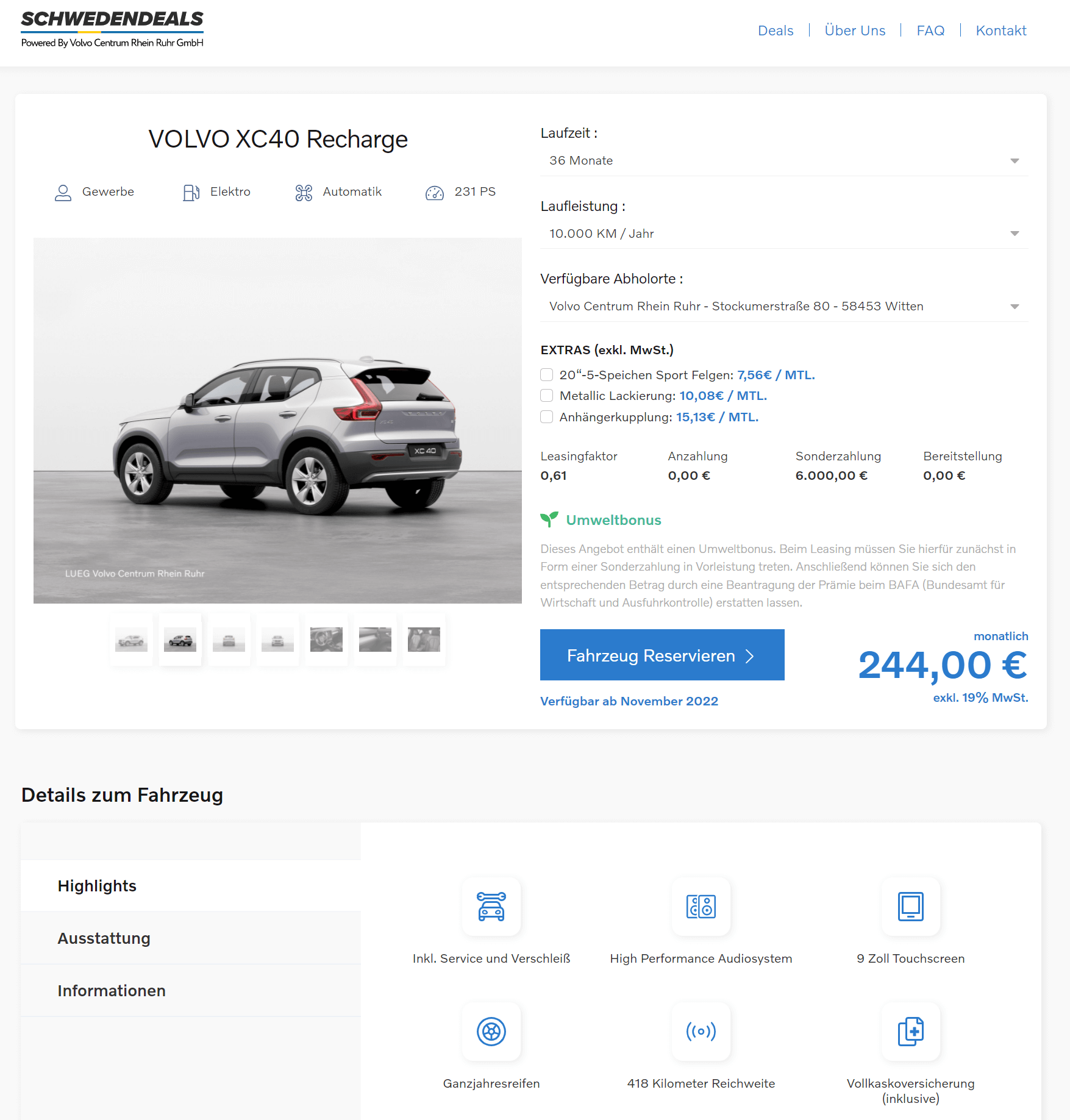Click the Ganzjahresreifen wheel icon
The height and width of the screenshot is (1120, 1070).
491,1032
